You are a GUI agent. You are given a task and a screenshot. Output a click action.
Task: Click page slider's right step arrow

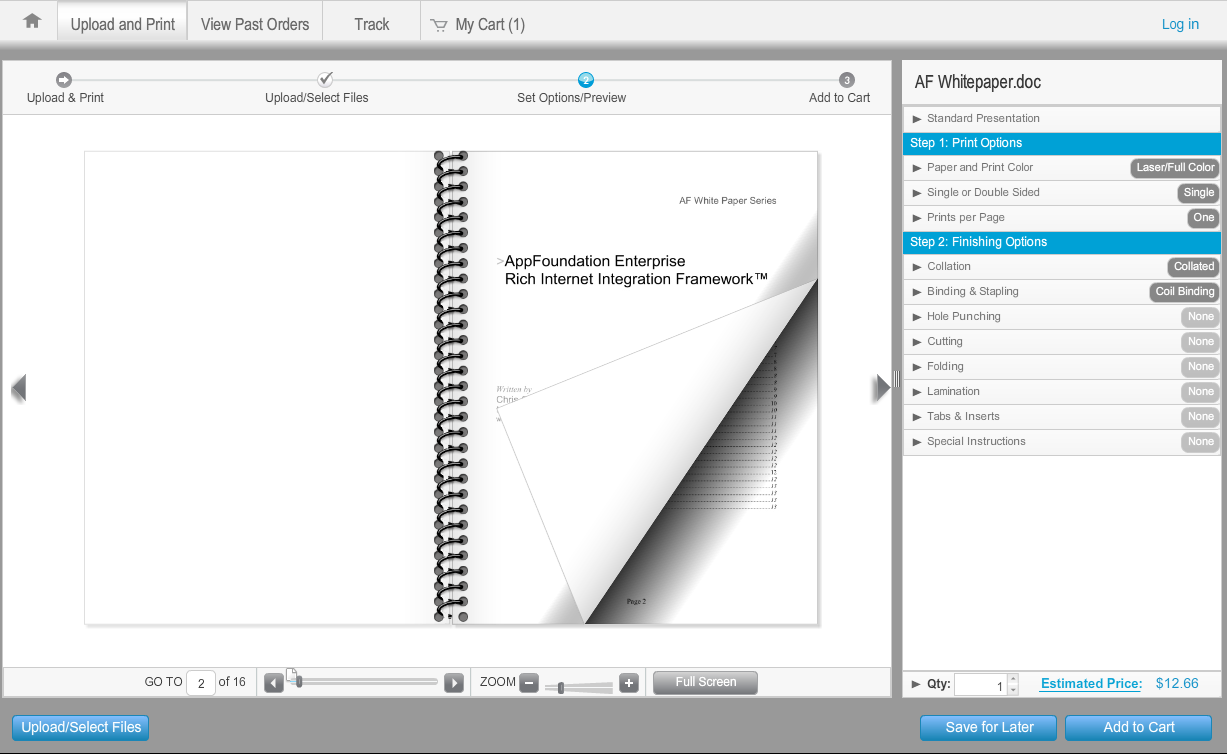click(454, 684)
